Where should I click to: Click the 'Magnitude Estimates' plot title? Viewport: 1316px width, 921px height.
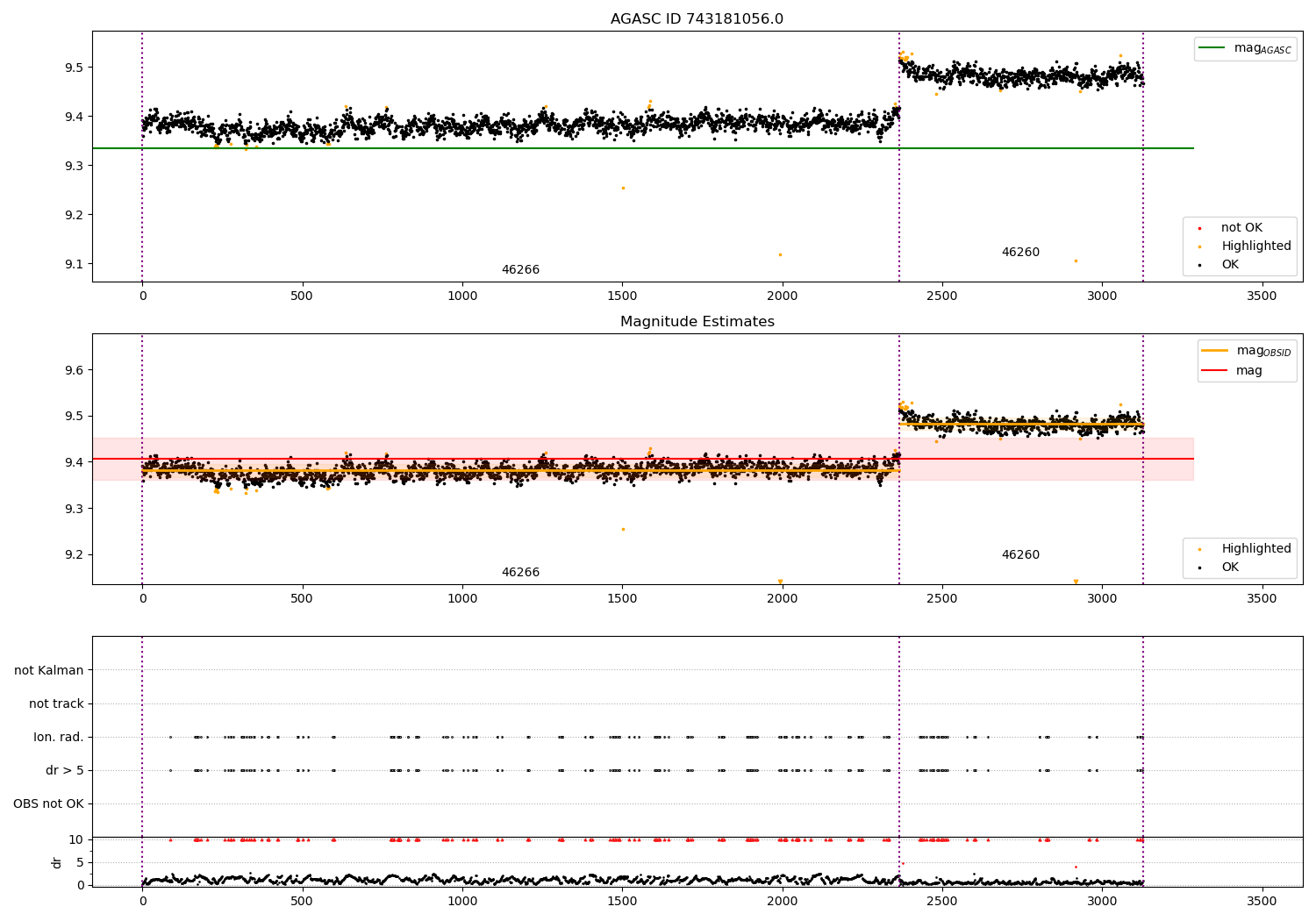click(697, 322)
